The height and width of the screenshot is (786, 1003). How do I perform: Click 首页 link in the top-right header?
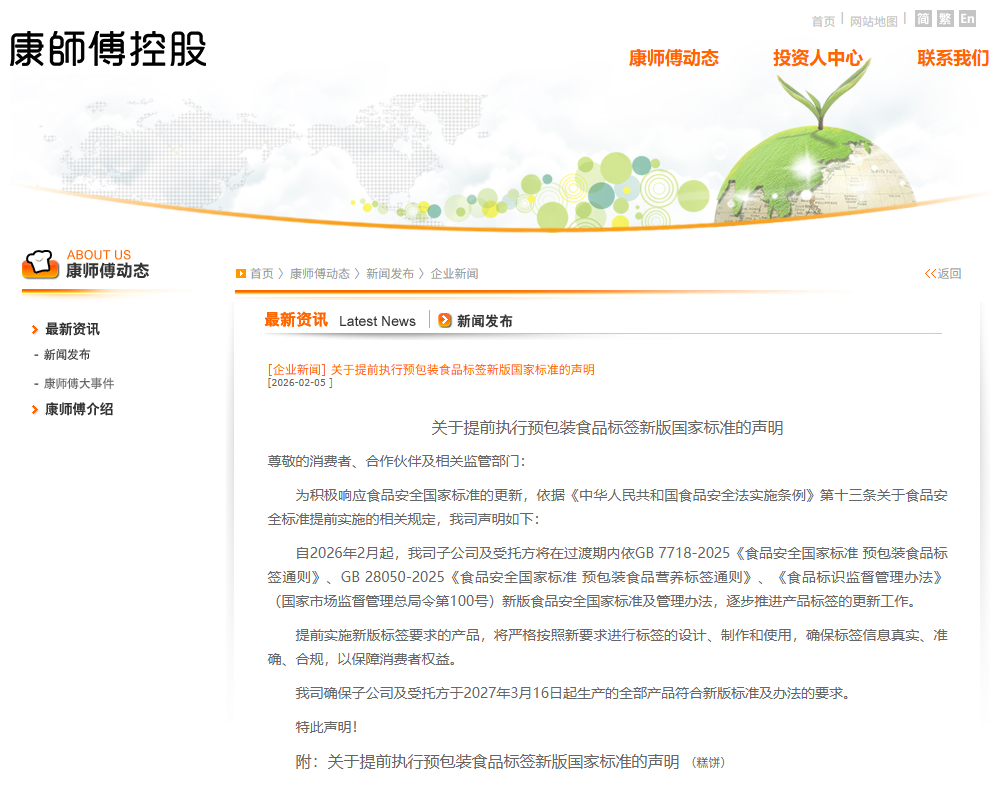tap(822, 21)
